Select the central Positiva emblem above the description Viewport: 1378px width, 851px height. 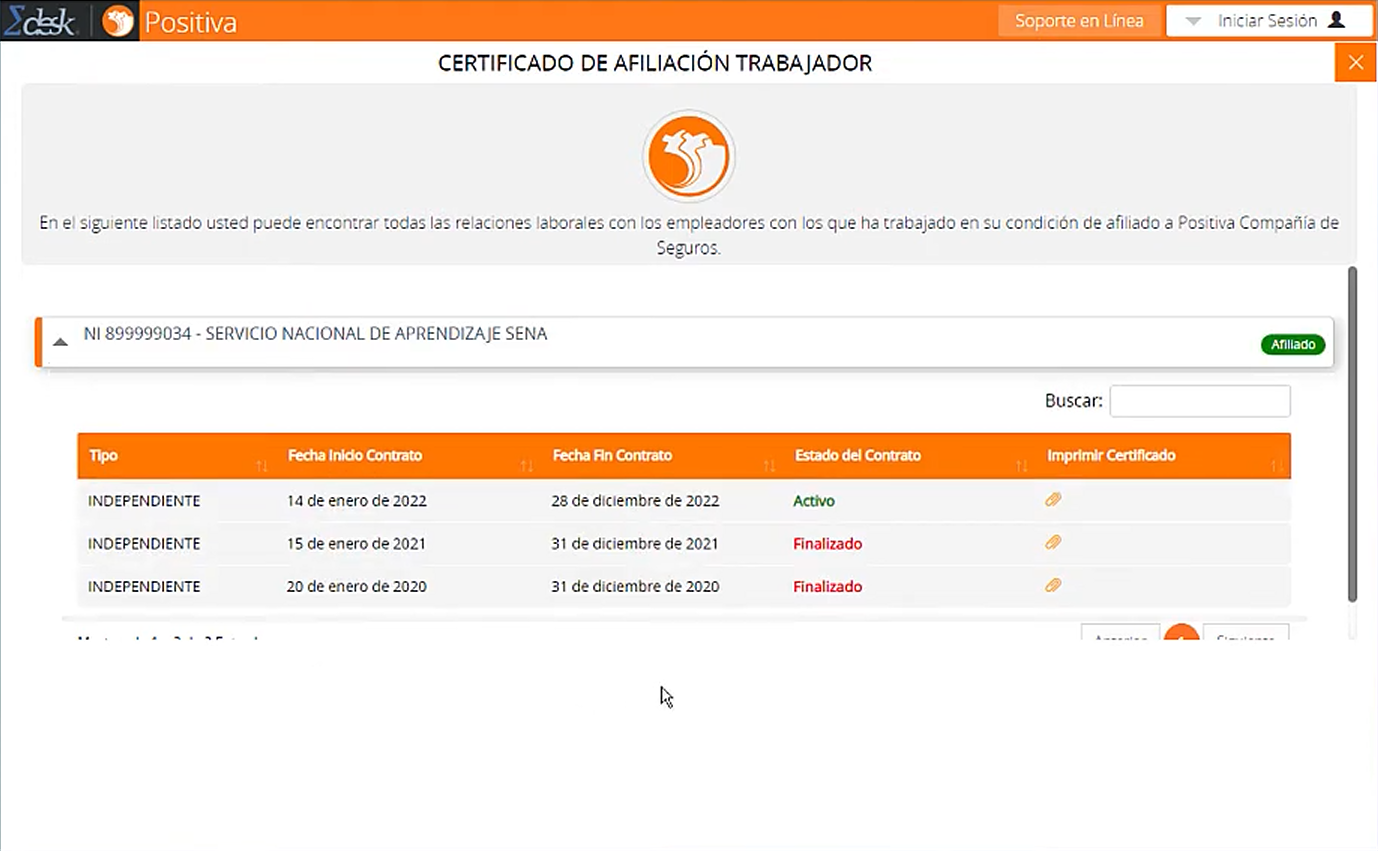(688, 156)
